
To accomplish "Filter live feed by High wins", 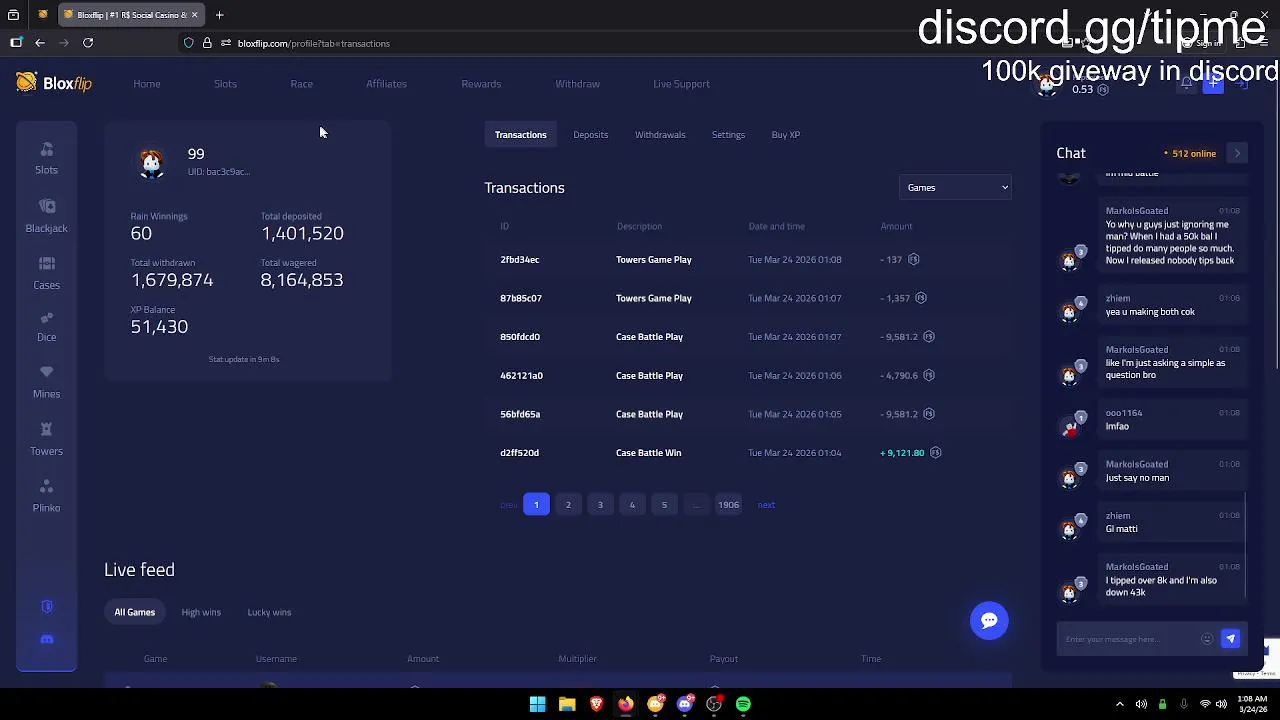I will pyautogui.click(x=201, y=612).
